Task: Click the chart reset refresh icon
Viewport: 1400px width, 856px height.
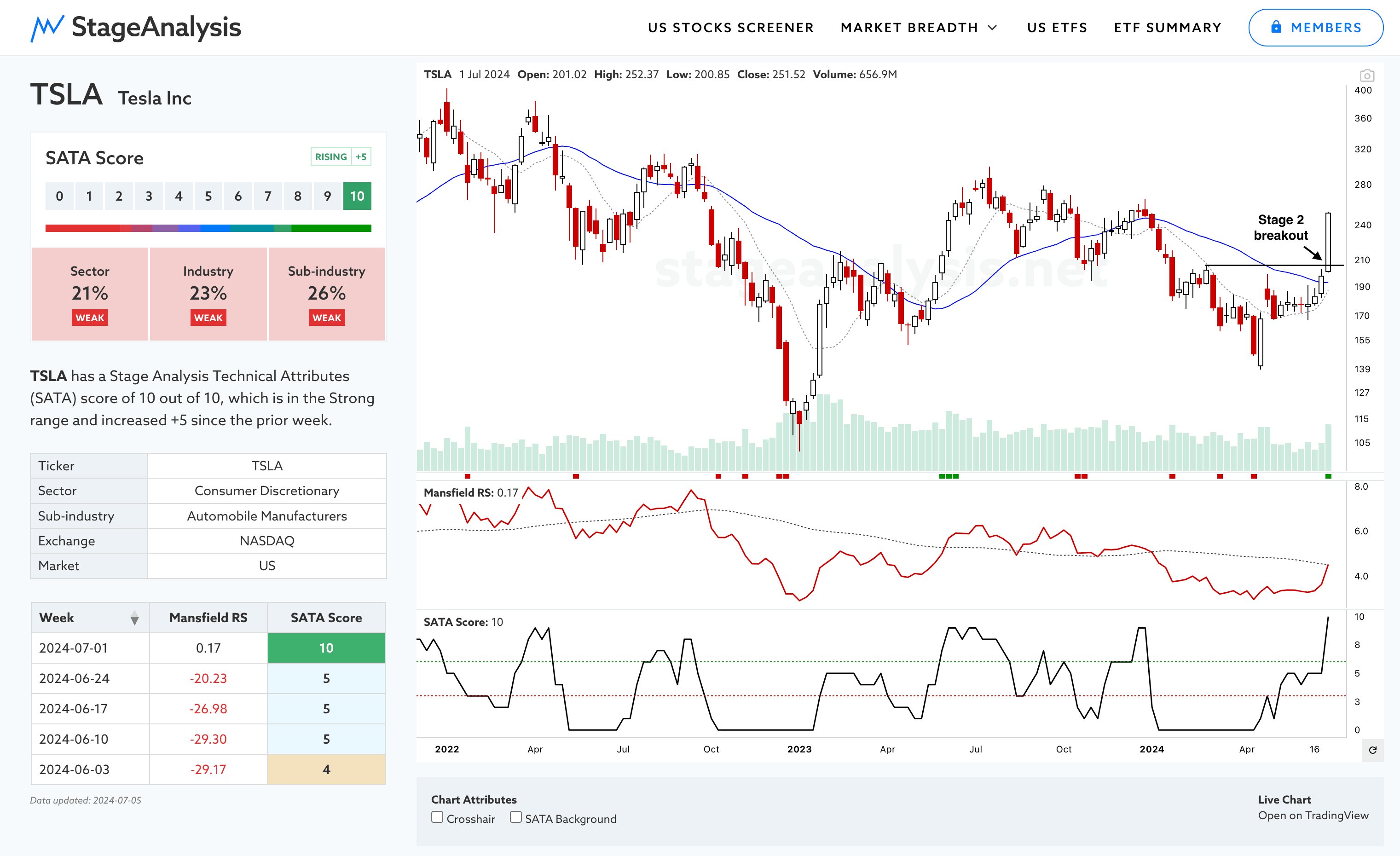Action: (x=1372, y=750)
